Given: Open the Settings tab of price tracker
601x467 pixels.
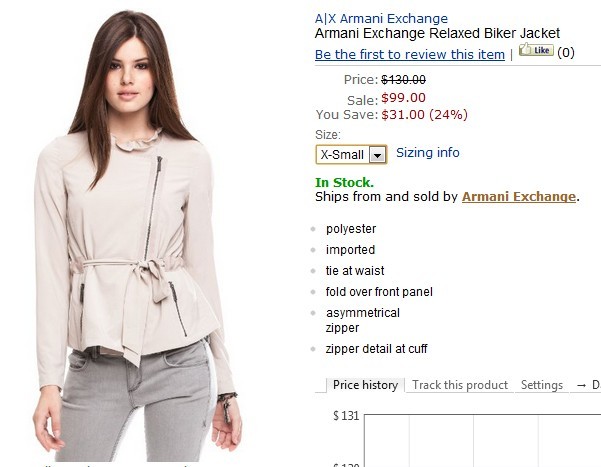Looking at the screenshot, I should pos(542,385).
